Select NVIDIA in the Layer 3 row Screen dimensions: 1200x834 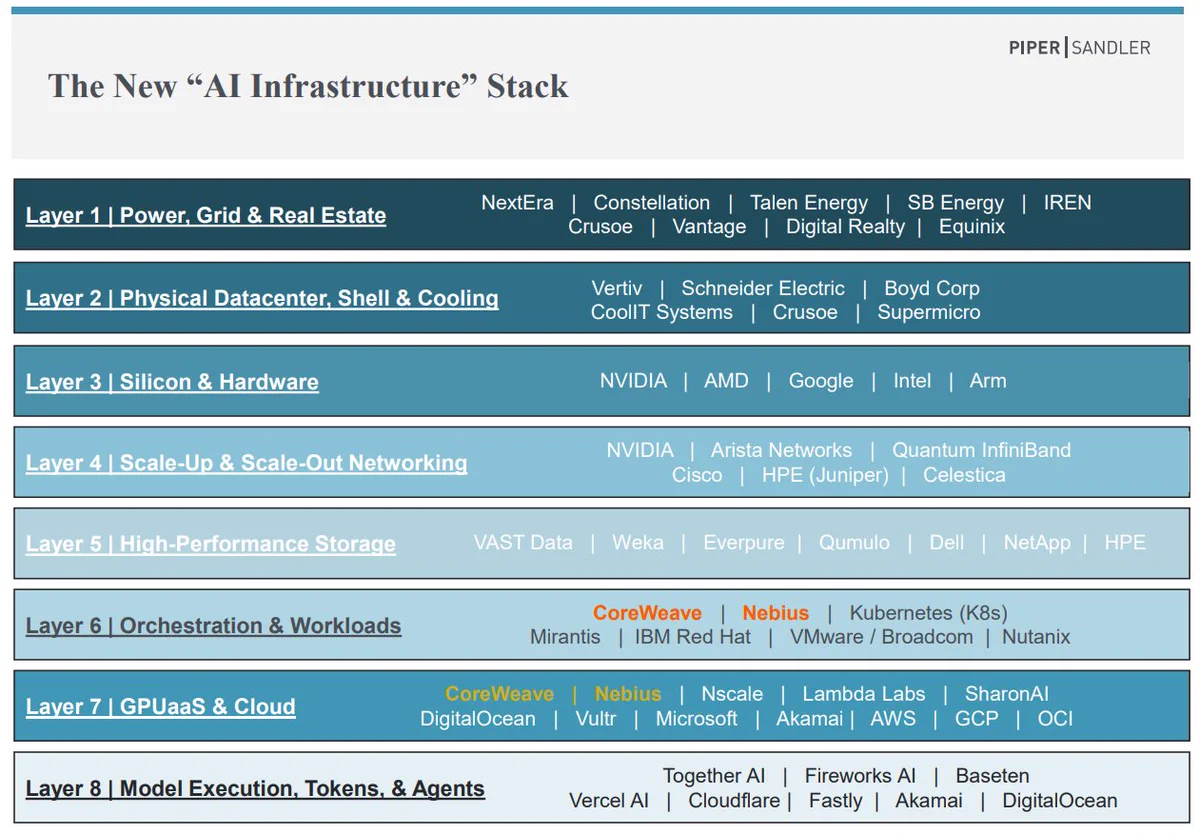point(633,381)
